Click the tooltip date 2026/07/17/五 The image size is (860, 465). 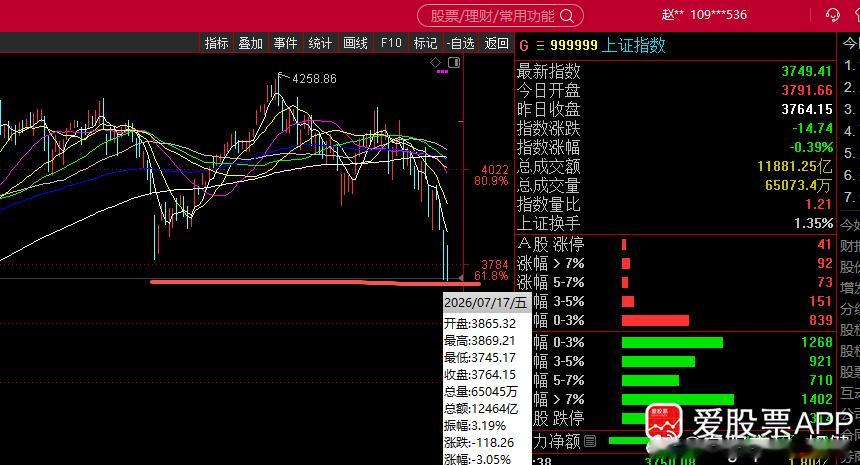coord(485,303)
